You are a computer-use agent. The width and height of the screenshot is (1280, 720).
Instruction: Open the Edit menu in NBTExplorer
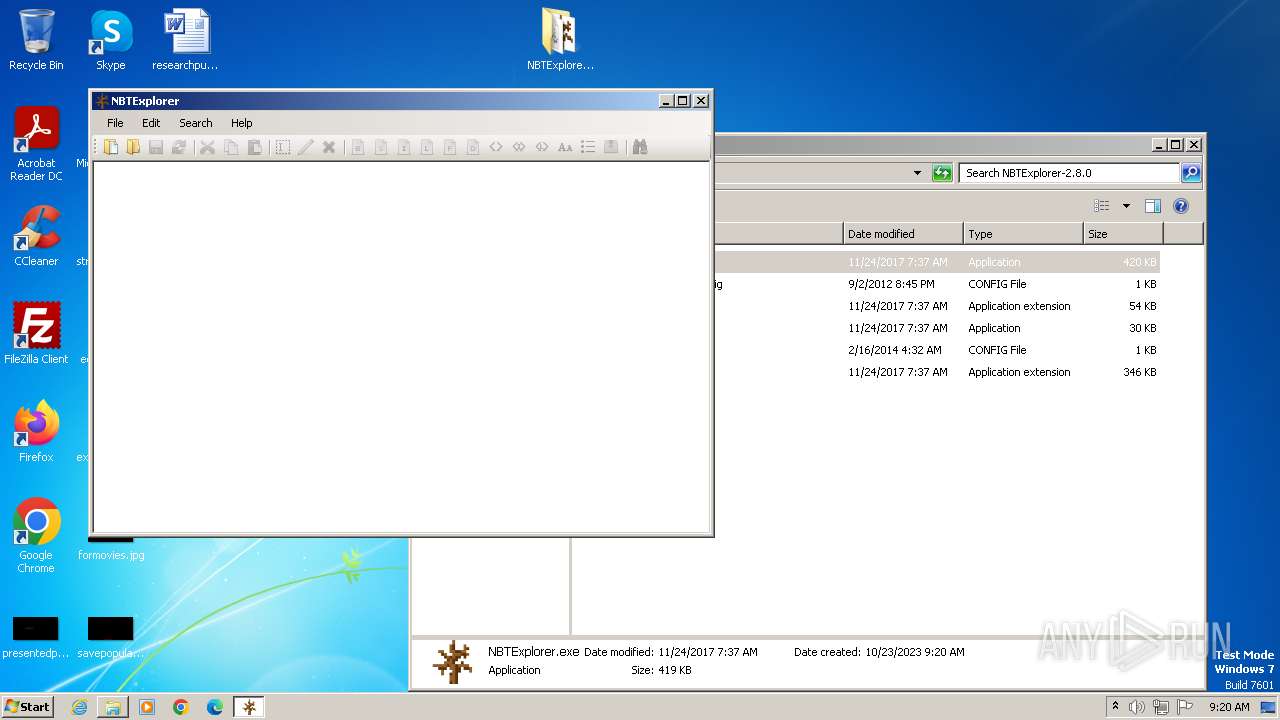click(x=151, y=123)
